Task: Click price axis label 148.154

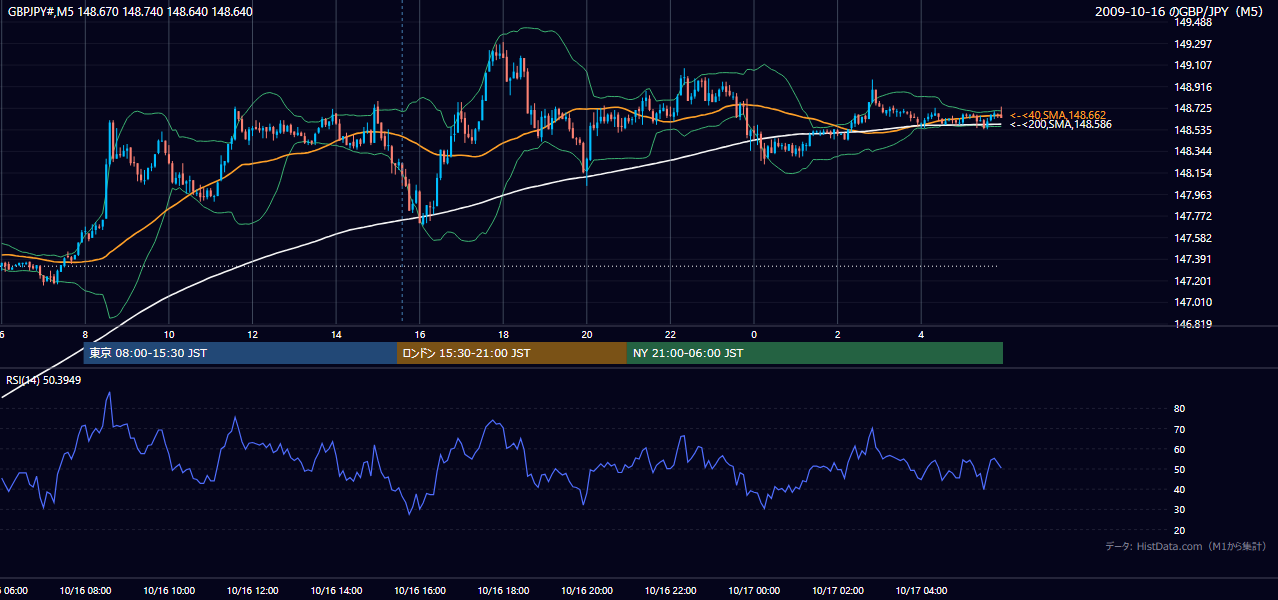Action: click(1193, 173)
